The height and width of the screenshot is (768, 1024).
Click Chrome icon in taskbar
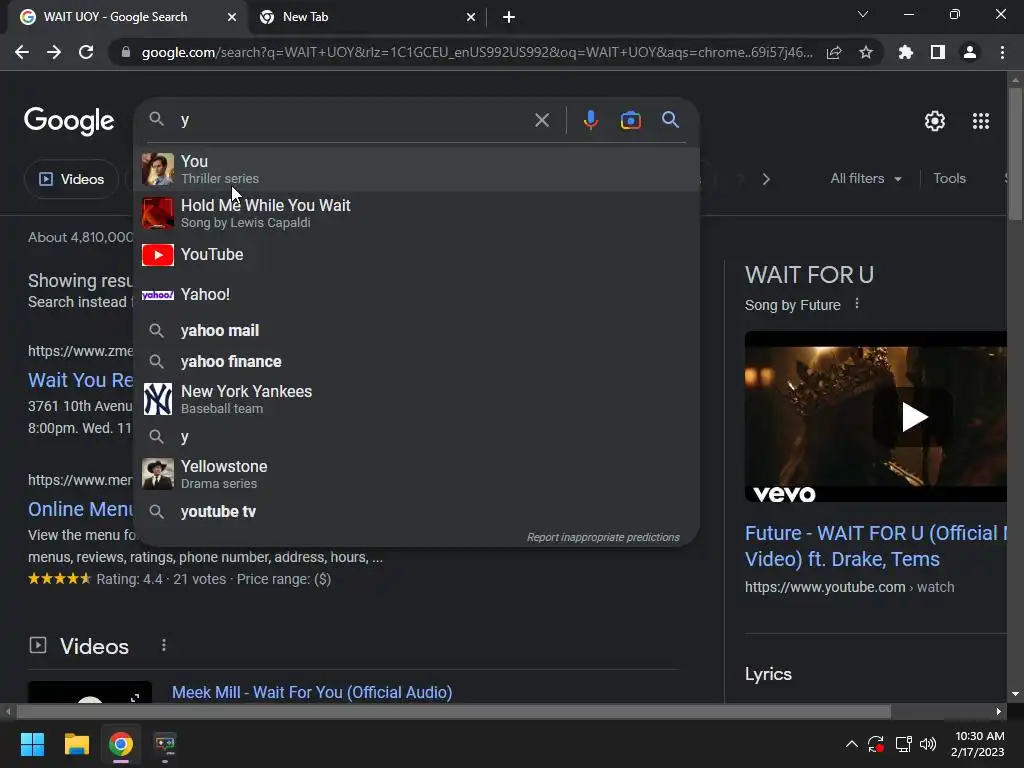[121, 744]
